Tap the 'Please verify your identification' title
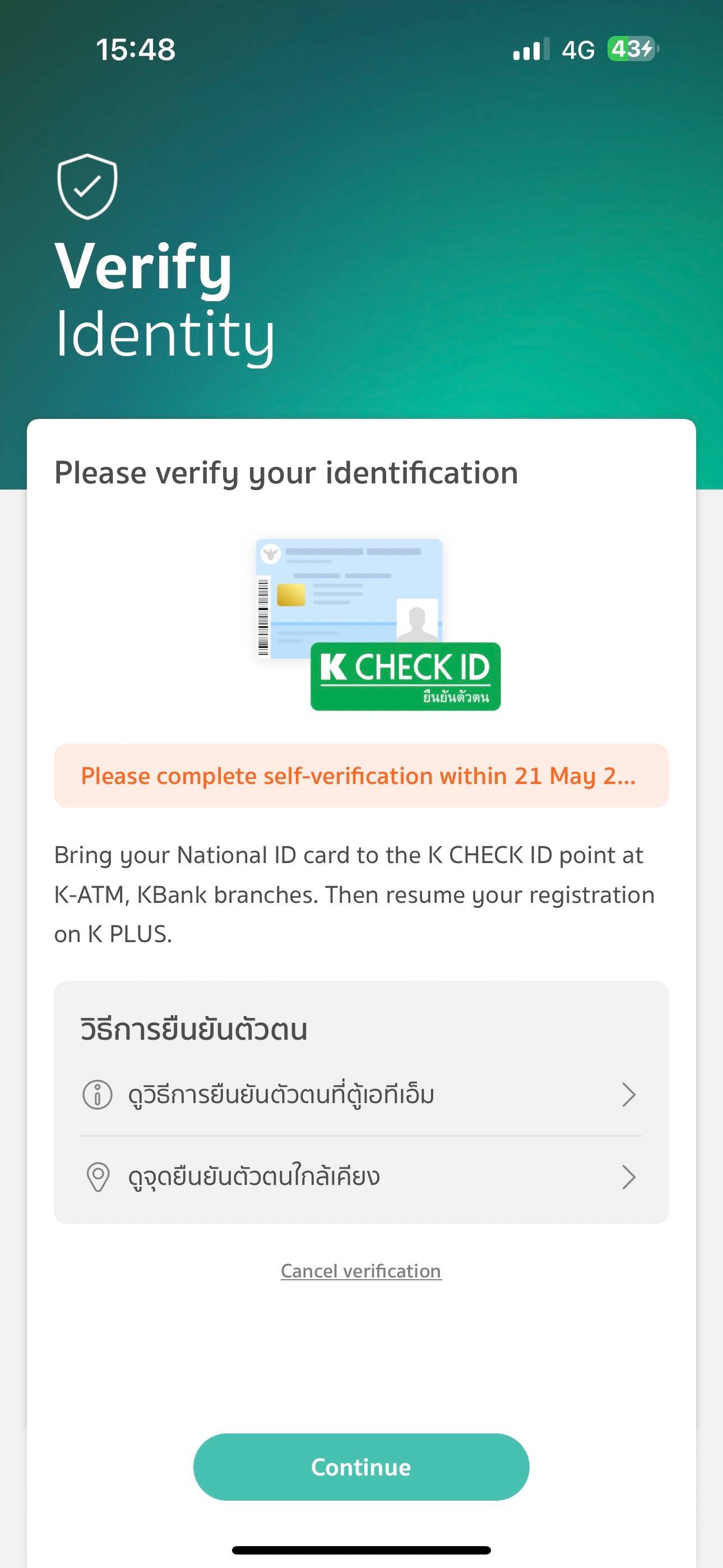723x1568 pixels. point(286,473)
